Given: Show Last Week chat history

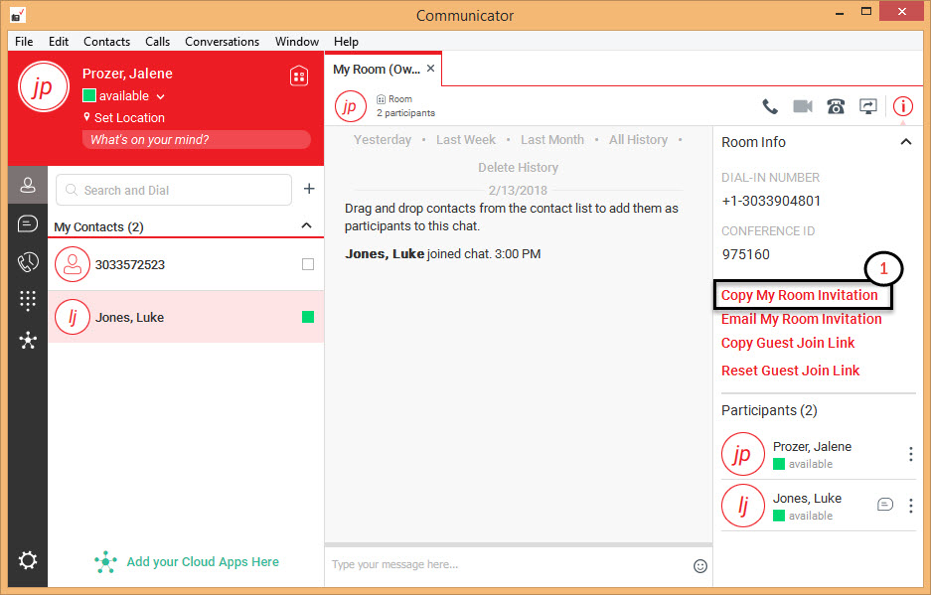Looking at the screenshot, I should 466,140.
